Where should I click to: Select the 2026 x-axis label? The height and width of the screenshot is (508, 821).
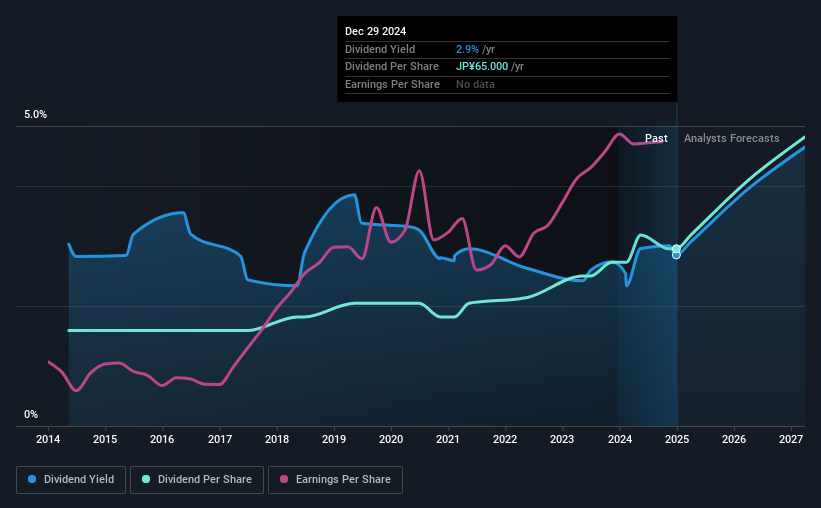click(734, 439)
